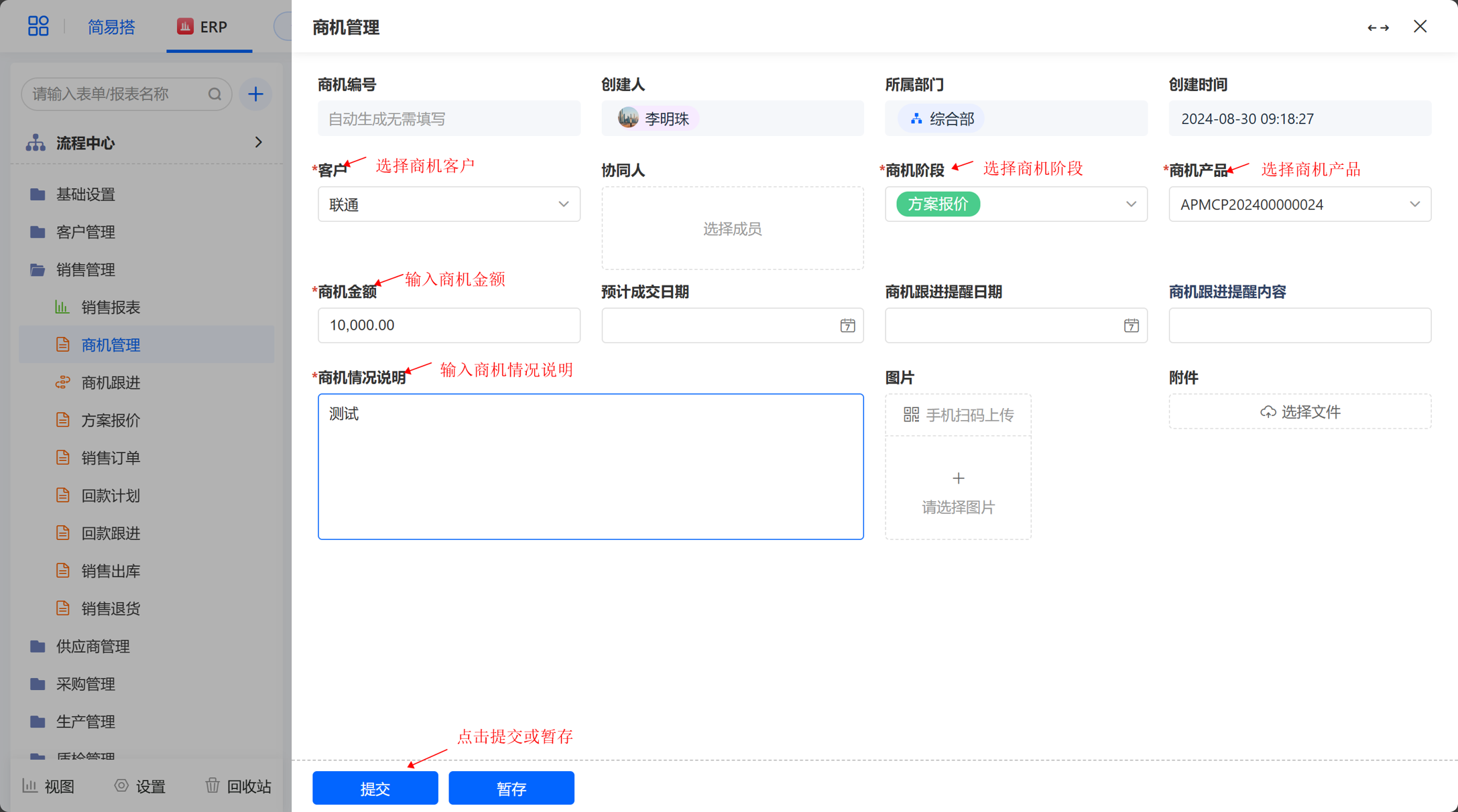Click the 商机跟进提醒日期 date field

pyautogui.click(x=1016, y=326)
